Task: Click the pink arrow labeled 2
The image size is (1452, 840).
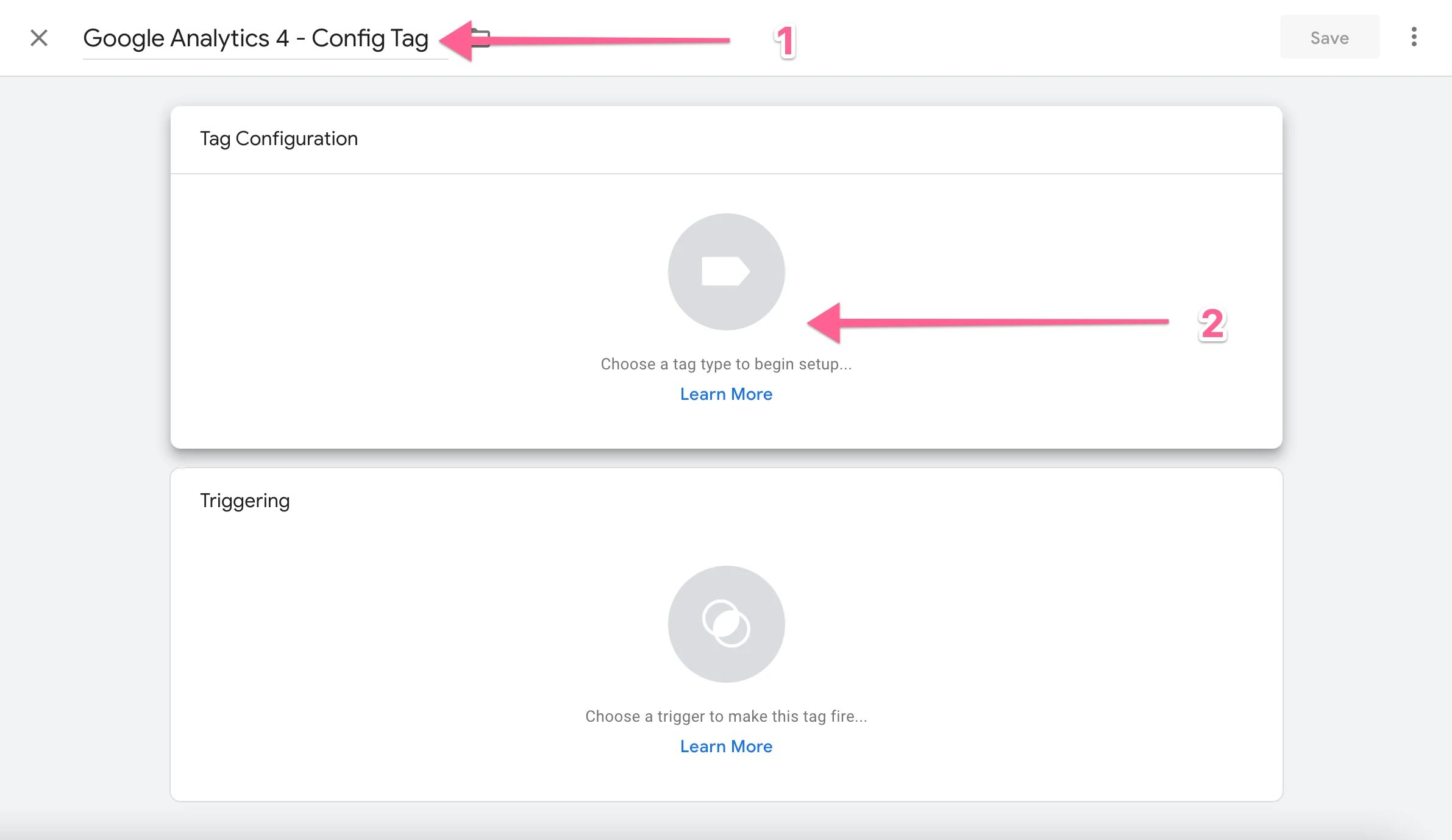Action: pyautogui.click(x=988, y=321)
